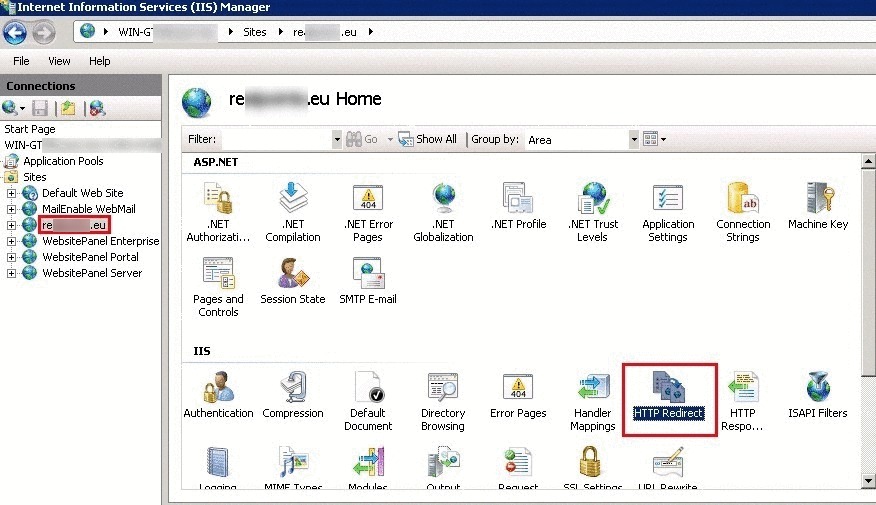Expand the Default Web Site node

click(x=12, y=193)
